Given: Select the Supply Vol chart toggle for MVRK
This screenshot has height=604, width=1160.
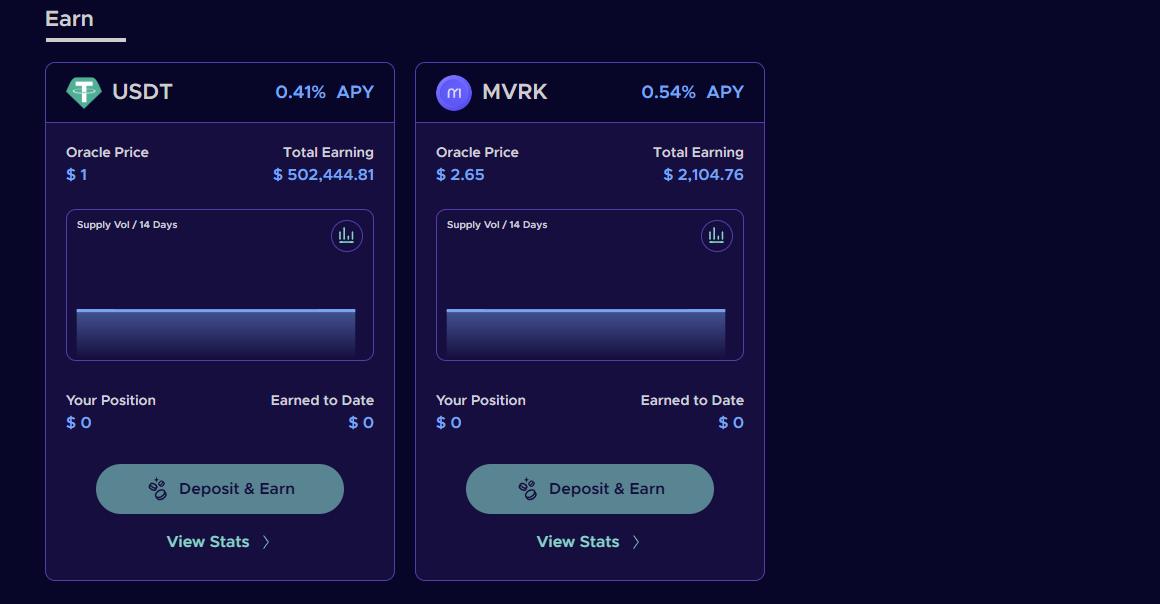Looking at the screenshot, I should pyautogui.click(x=717, y=235).
